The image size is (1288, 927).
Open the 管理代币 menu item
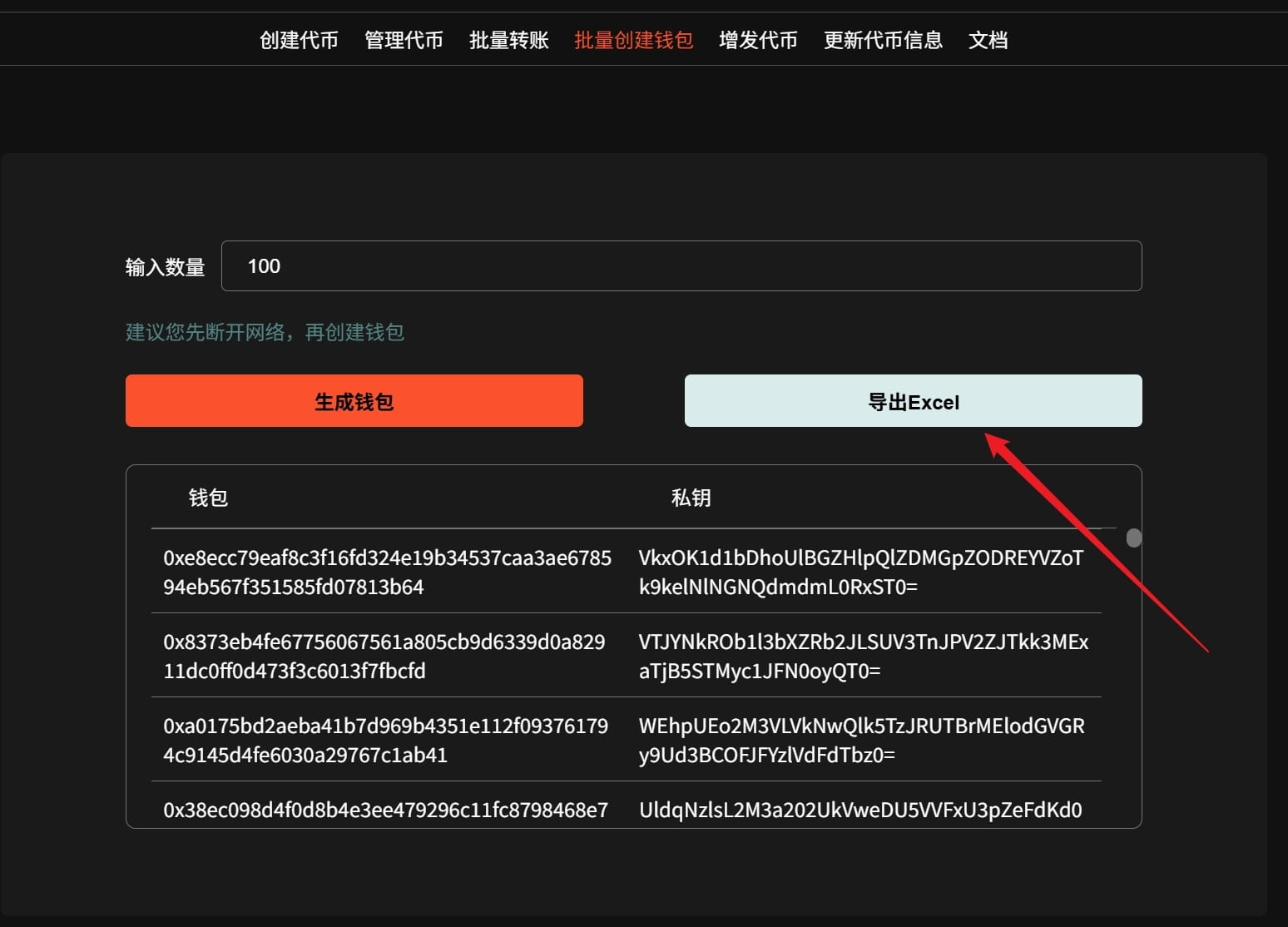pyautogui.click(x=404, y=40)
